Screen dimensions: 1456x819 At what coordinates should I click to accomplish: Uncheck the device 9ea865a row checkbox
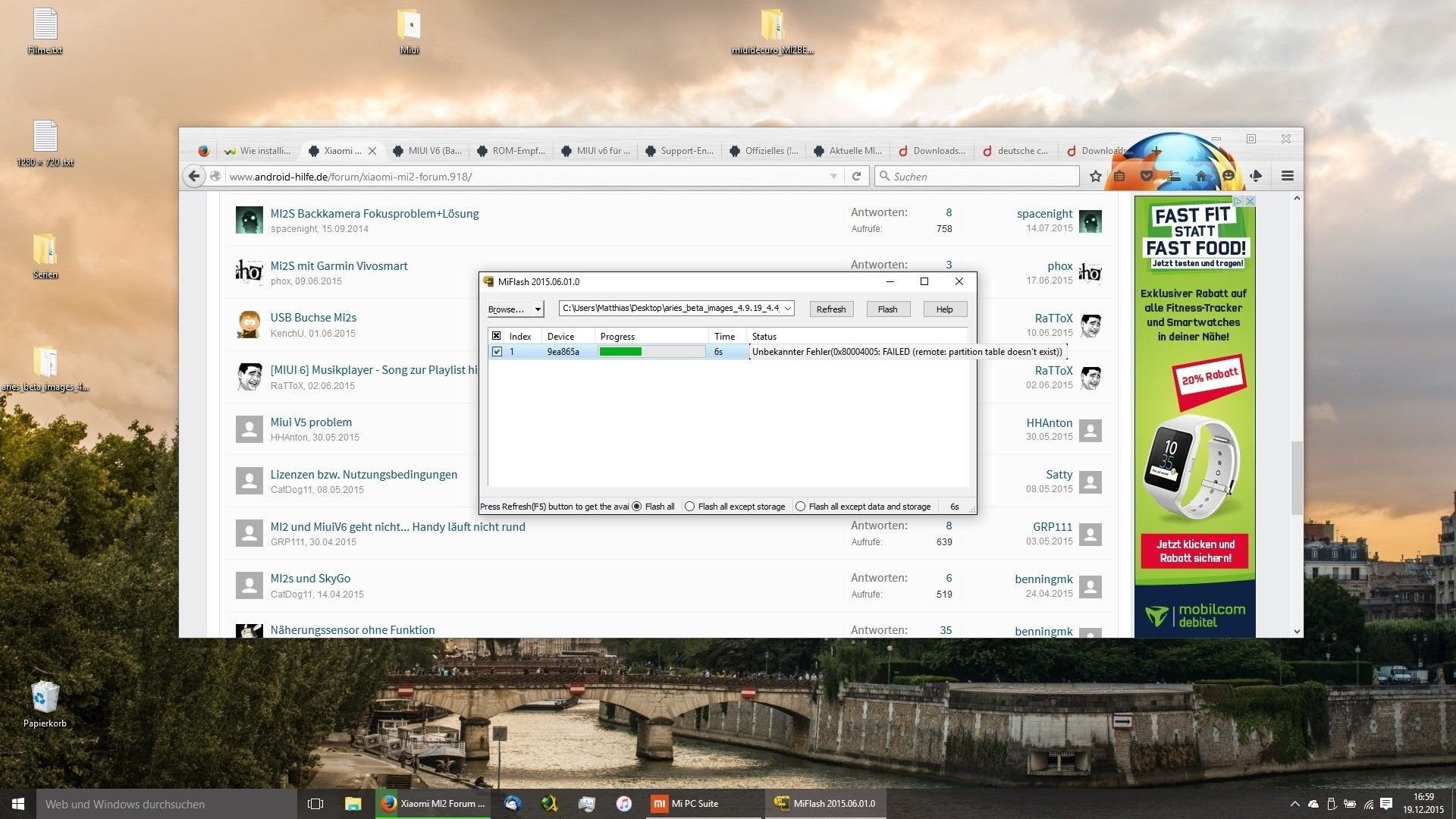[x=497, y=352]
